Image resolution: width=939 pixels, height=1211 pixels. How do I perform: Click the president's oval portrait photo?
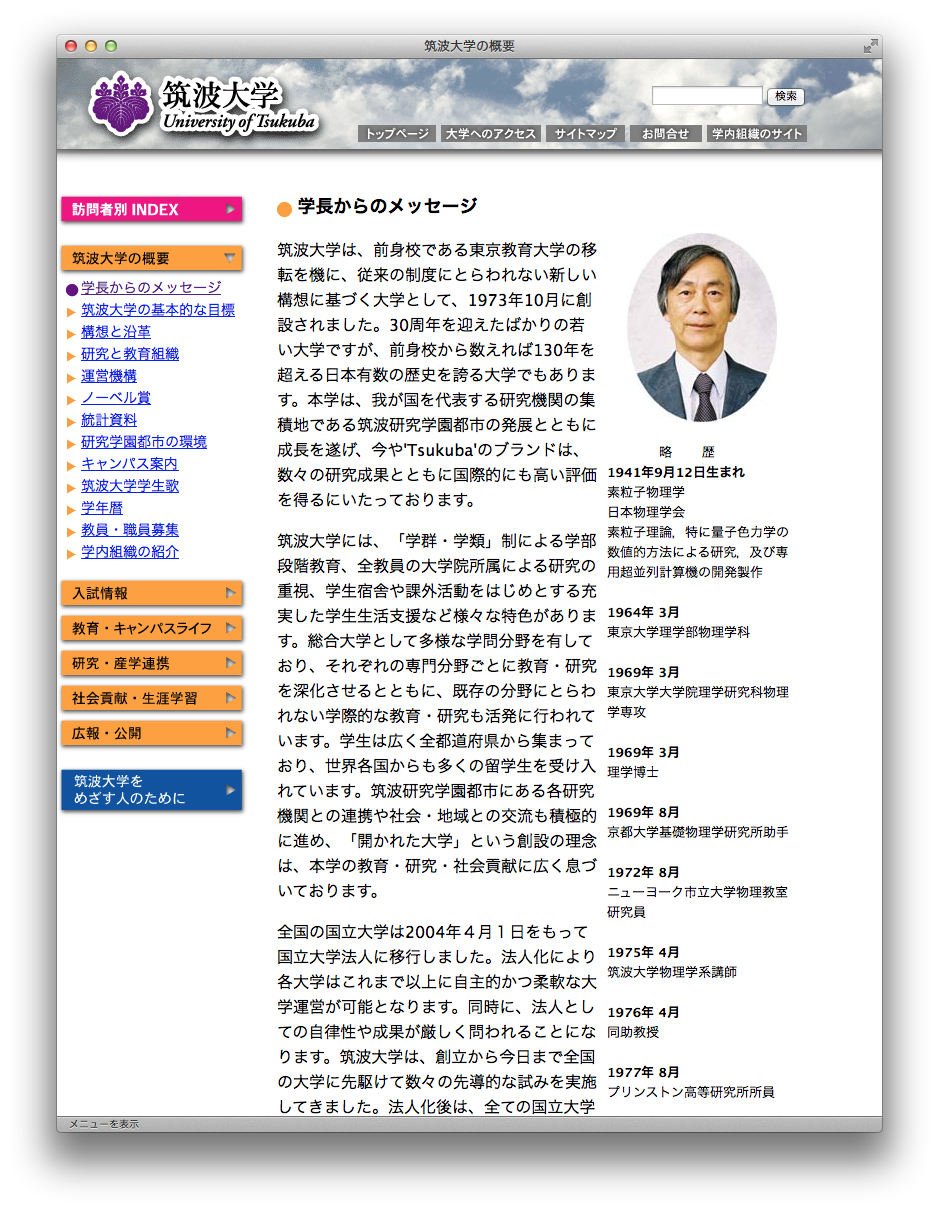702,328
